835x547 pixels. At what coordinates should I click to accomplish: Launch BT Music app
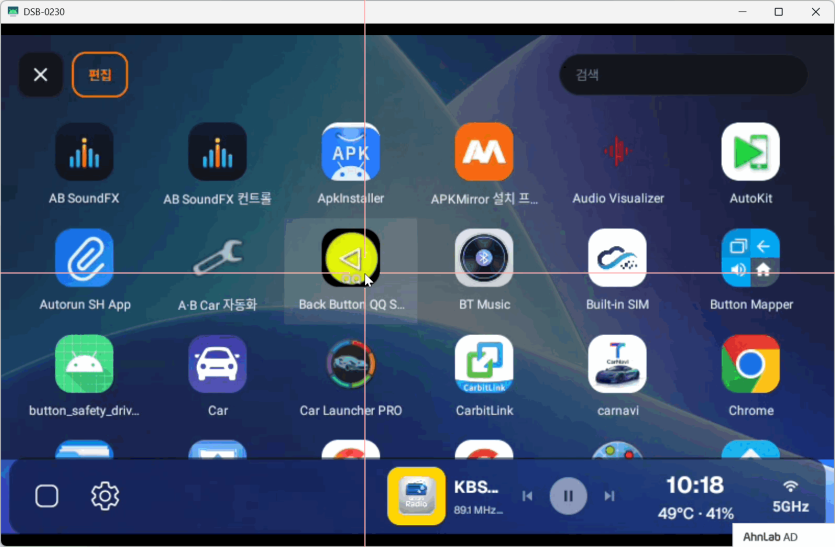tap(484, 258)
